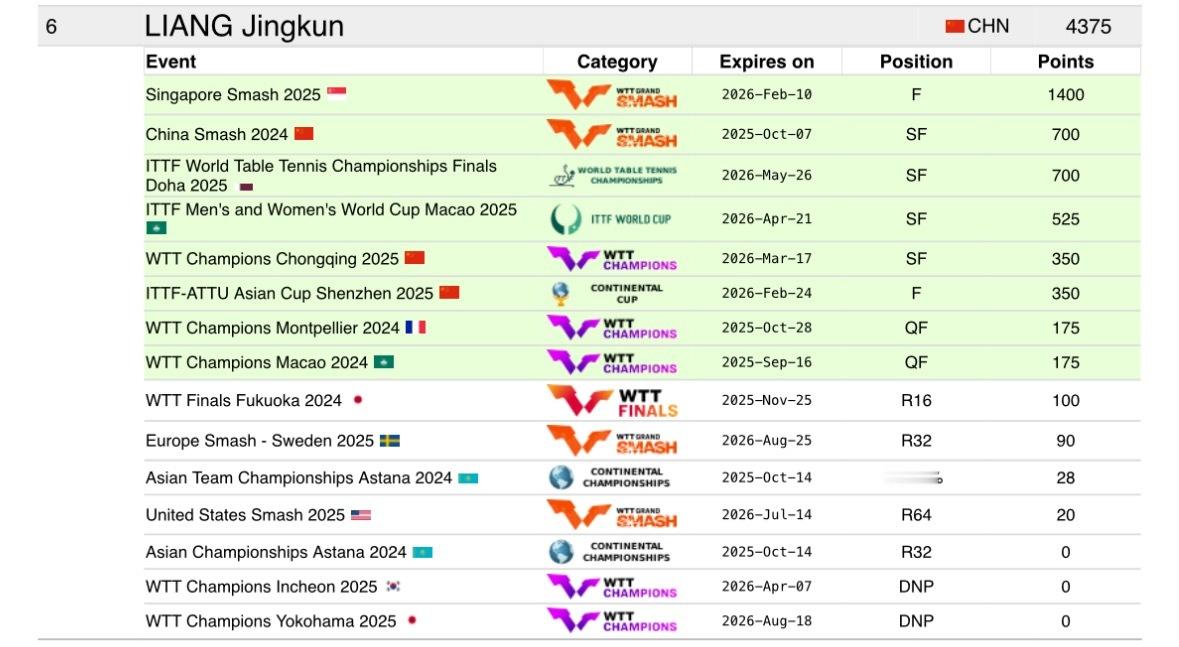Image resolution: width=1179 pixels, height=647 pixels.
Task: Open the WTT Finals Fukuoka 2024 event
Action: [244, 401]
